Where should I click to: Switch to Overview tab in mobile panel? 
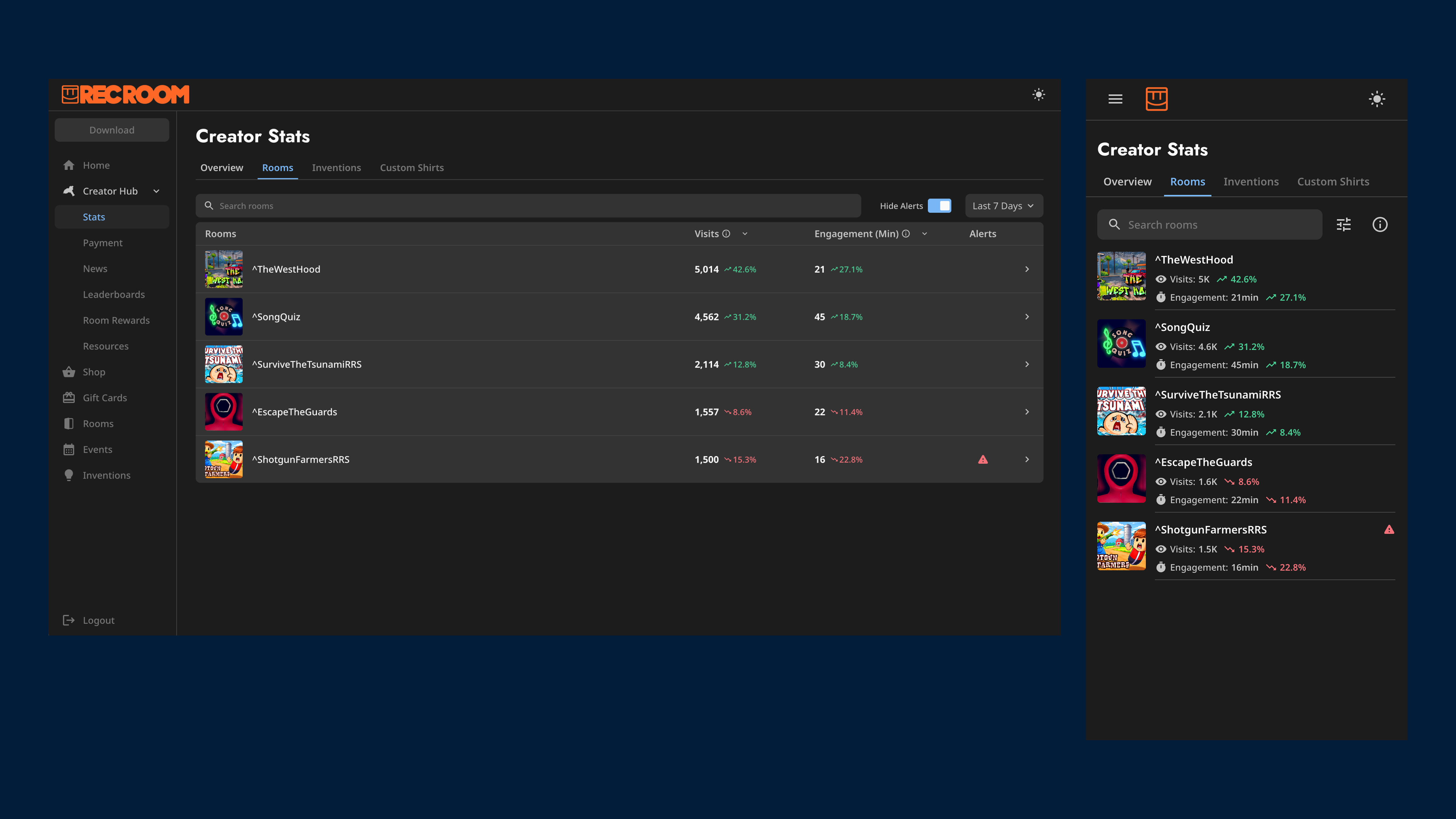pos(1127,181)
